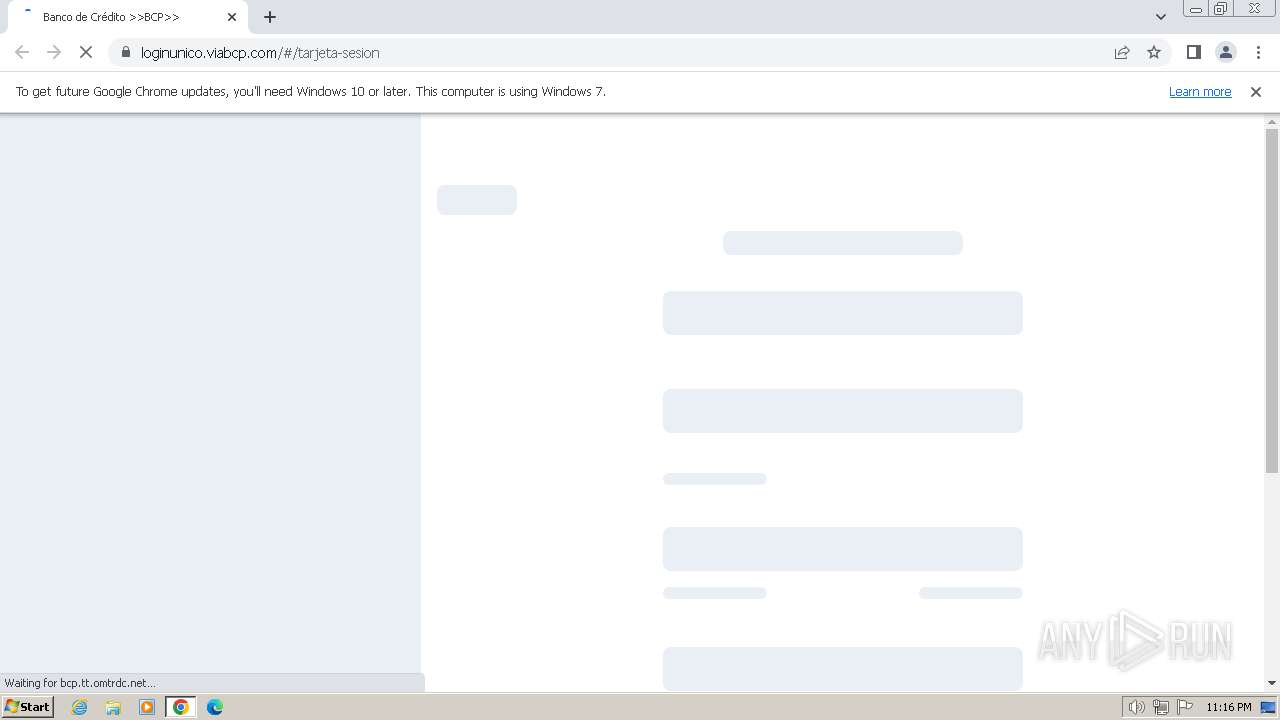Share this page icon
The width and height of the screenshot is (1280, 720).
[x=1122, y=52]
